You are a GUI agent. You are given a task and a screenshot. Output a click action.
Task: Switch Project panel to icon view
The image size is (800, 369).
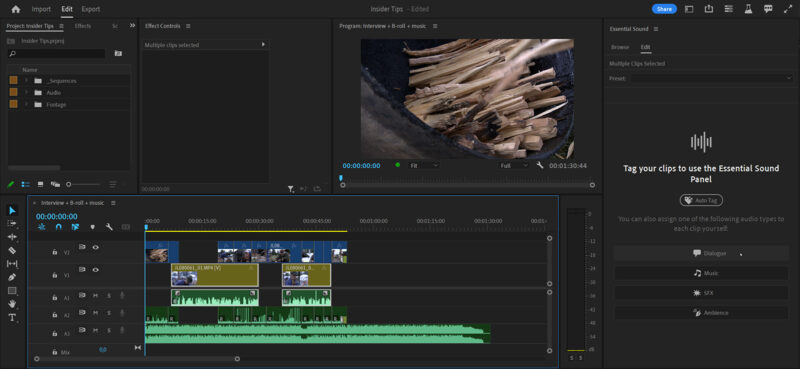pos(40,184)
